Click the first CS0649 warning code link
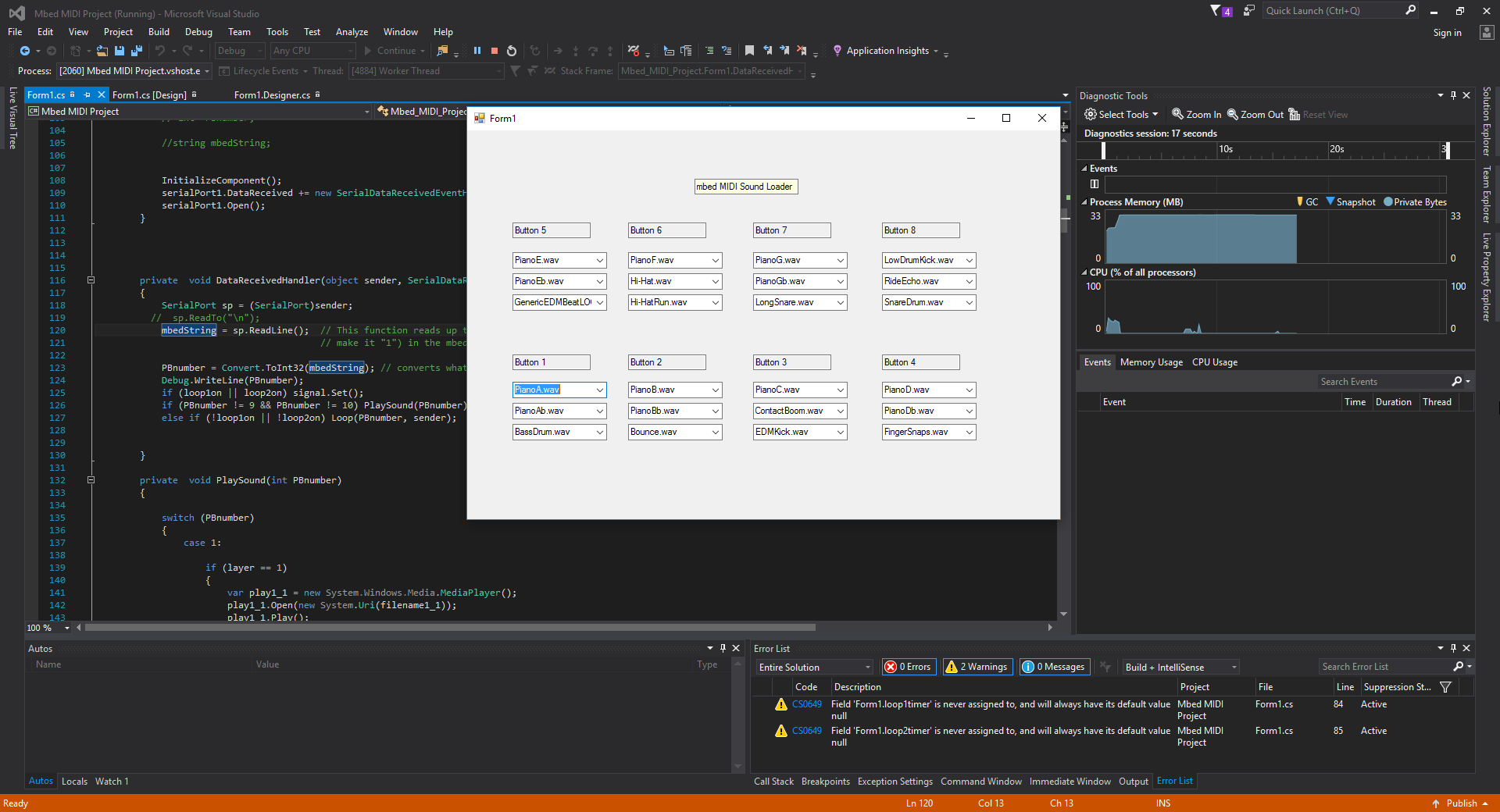The width and height of the screenshot is (1500, 812). click(806, 704)
